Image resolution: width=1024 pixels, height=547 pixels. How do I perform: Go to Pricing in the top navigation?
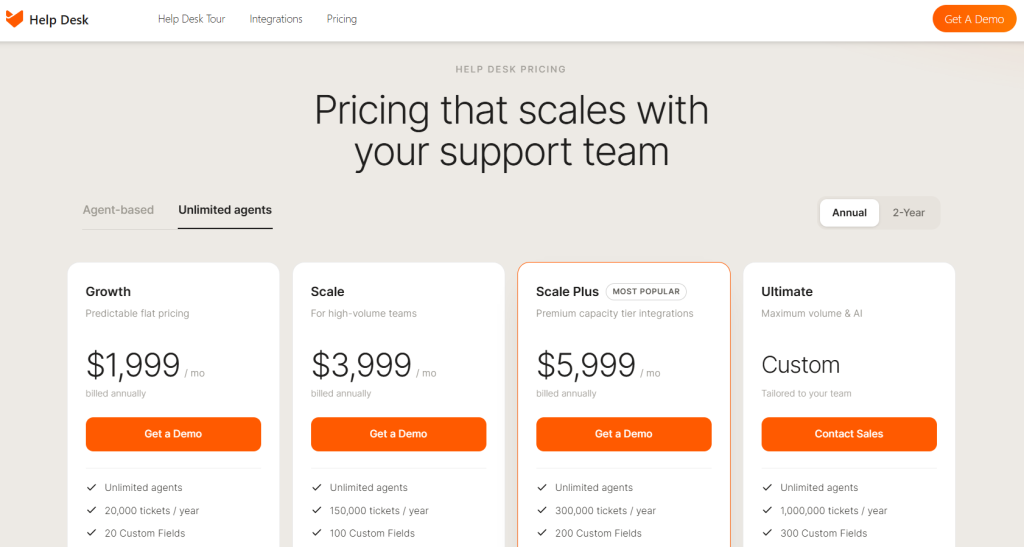[342, 19]
